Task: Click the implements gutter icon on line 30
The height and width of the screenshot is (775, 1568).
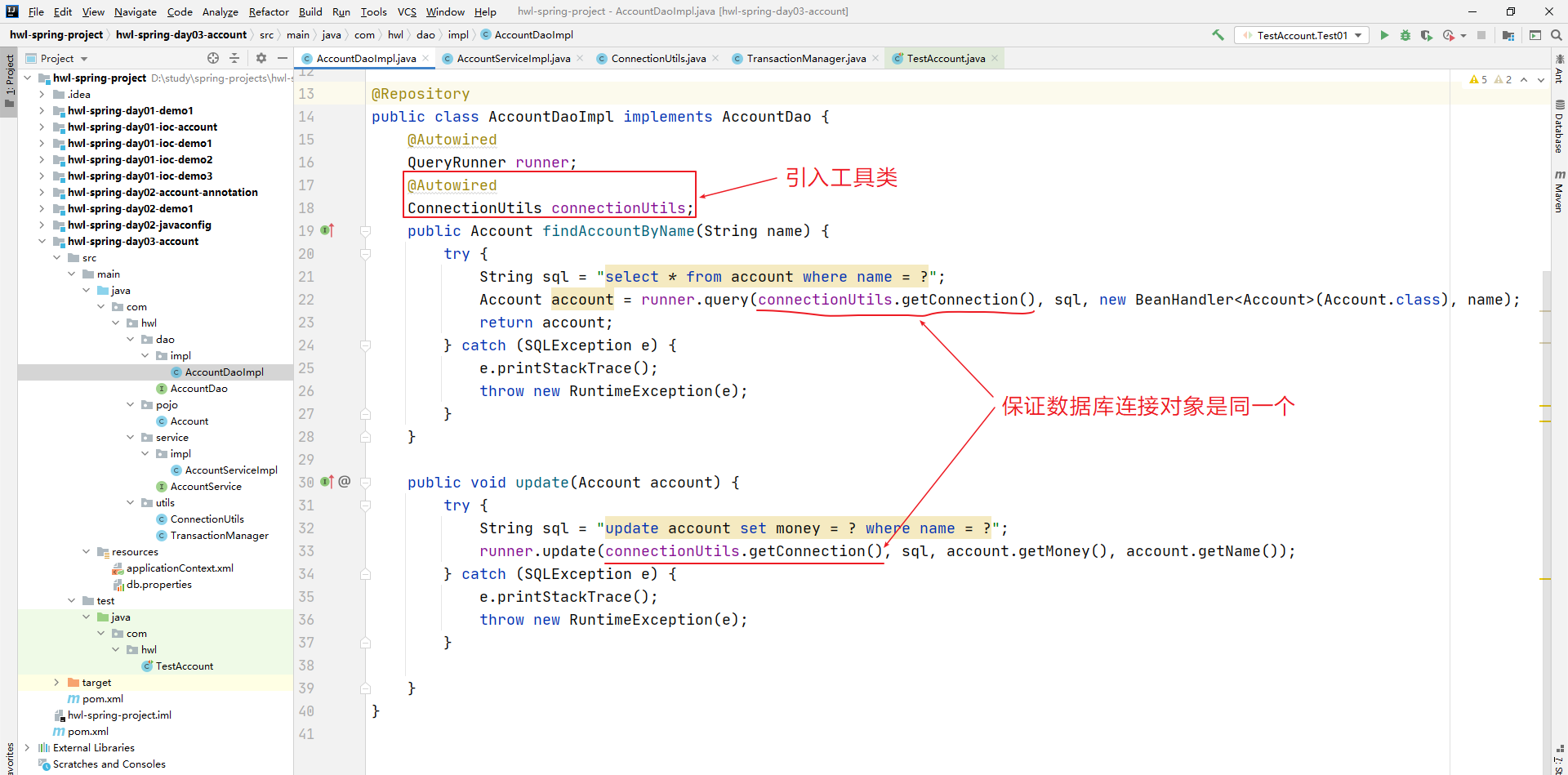Action: [327, 482]
